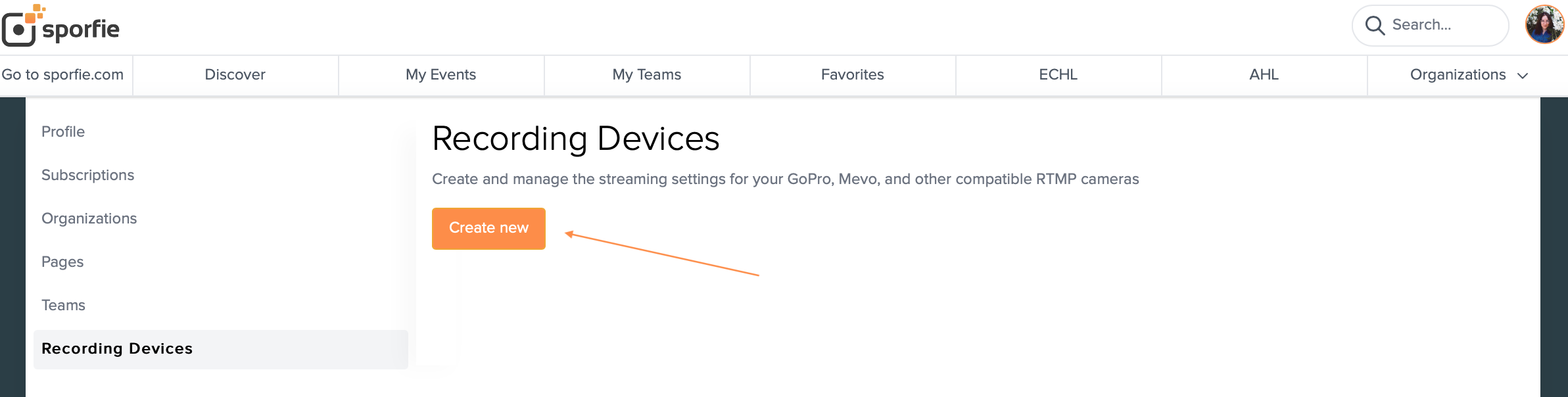Expand the Organizations dropdown chevron
The width and height of the screenshot is (1568, 397).
pos(1523,76)
